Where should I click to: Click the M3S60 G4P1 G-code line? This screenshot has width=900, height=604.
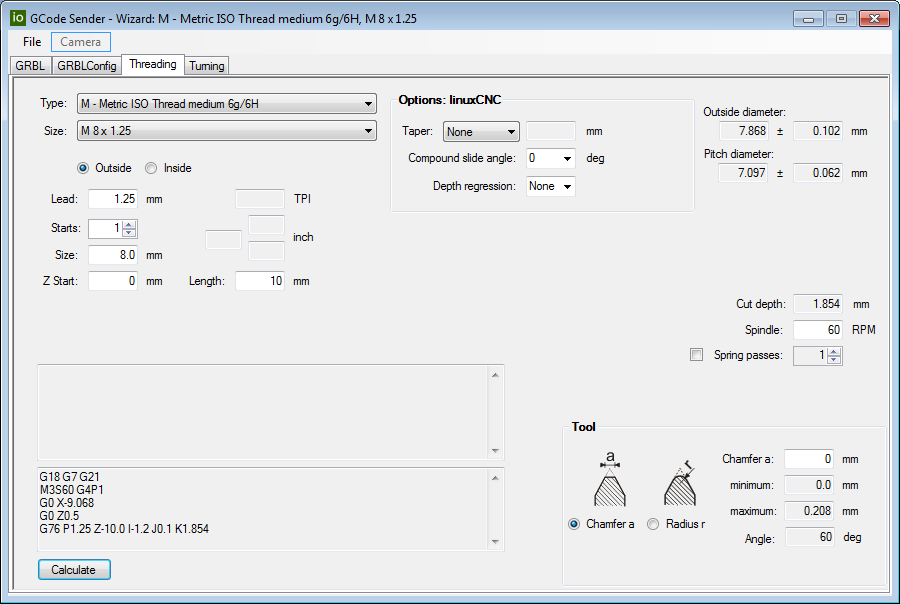(72, 490)
